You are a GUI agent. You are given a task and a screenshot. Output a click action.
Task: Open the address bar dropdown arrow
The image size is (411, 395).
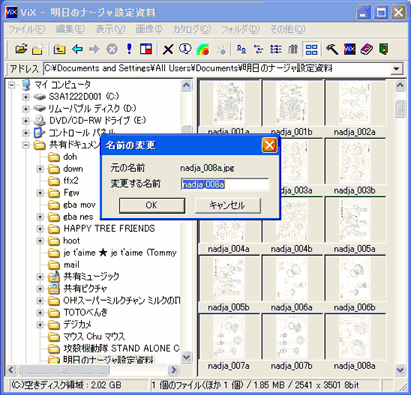(396, 69)
